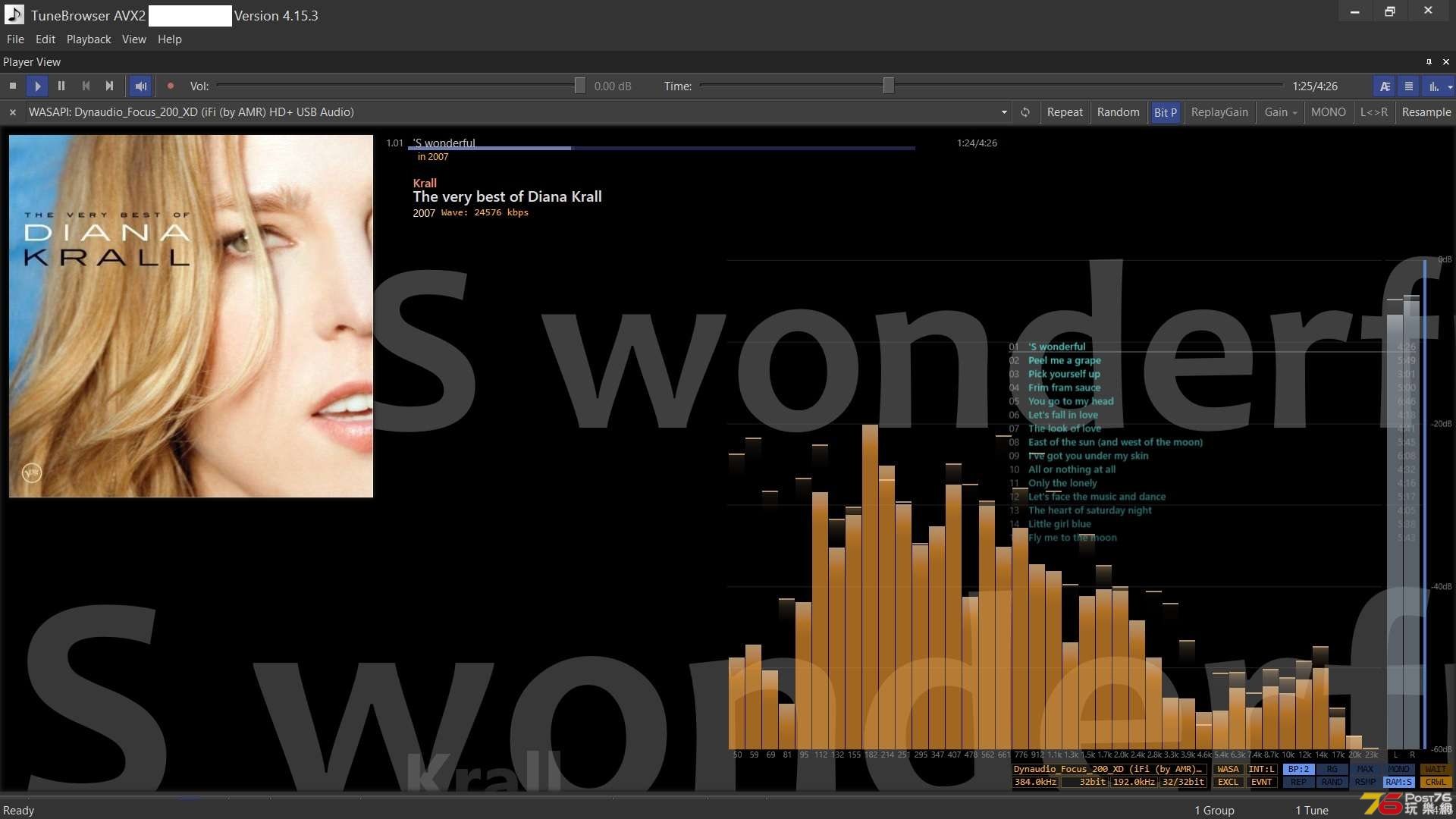1456x819 pixels.
Task: Toggle the spectrum analyzer icon
Action: (x=1433, y=86)
